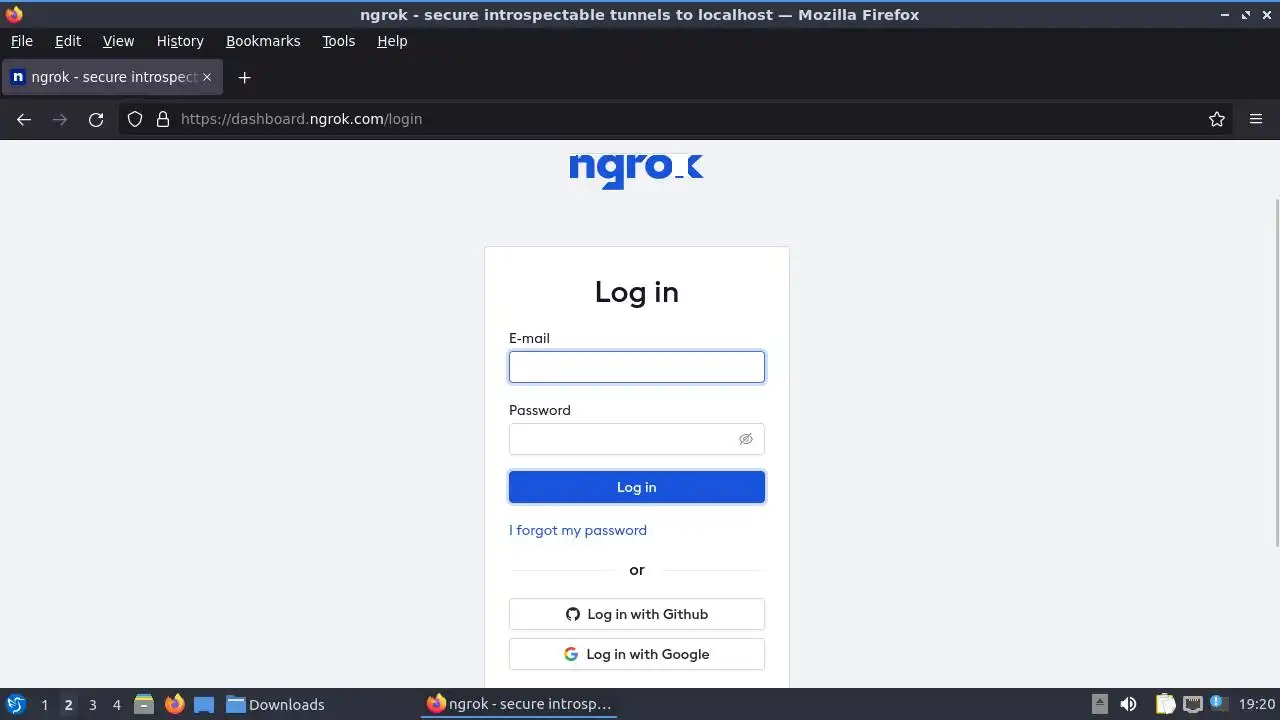
Task: Open the Edit menu
Action: click(x=68, y=41)
